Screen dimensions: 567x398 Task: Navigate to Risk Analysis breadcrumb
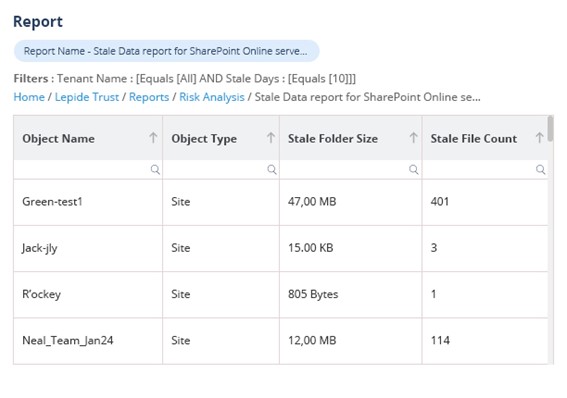(x=212, y=97)
